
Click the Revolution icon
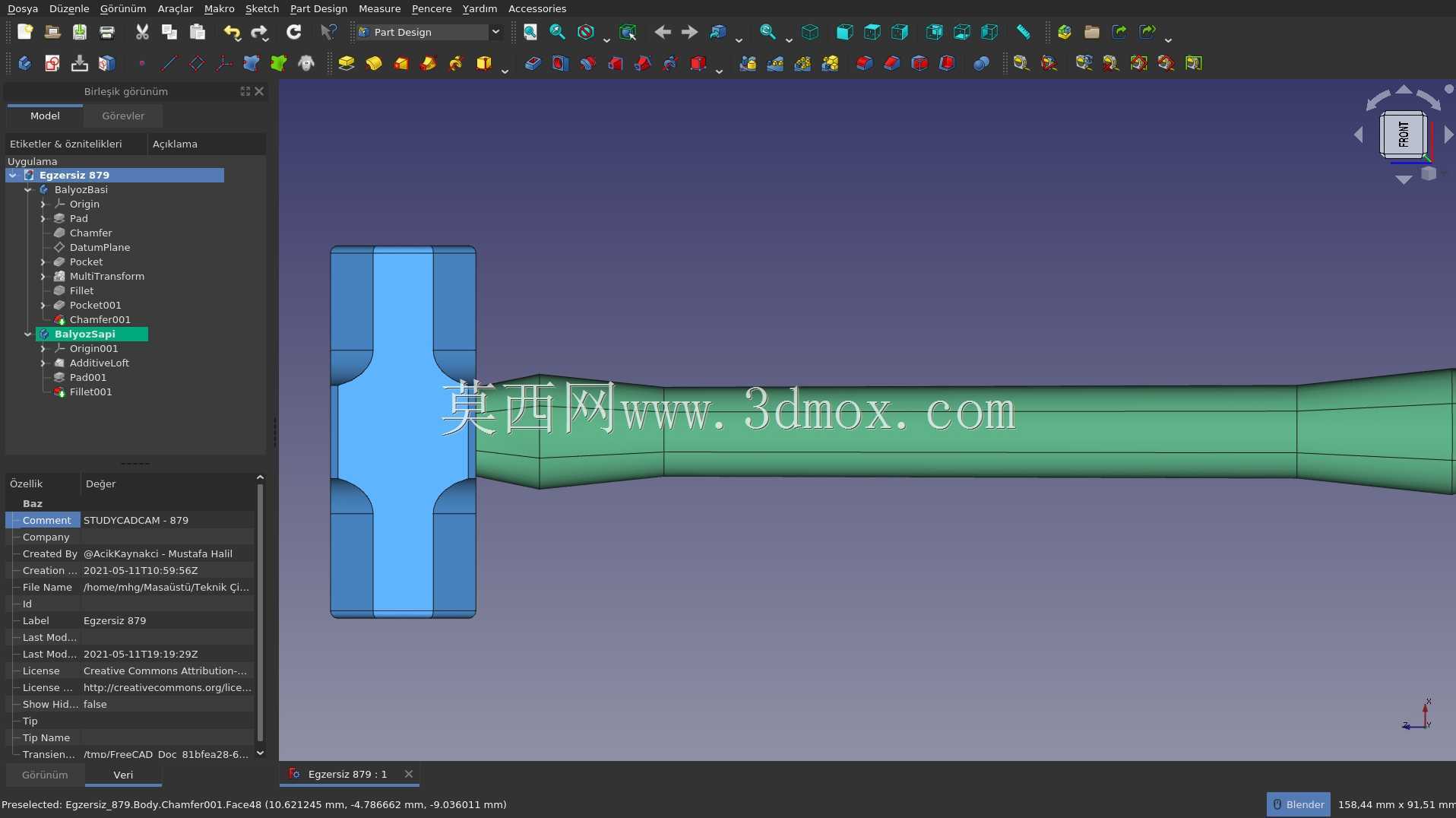(374, 63)
